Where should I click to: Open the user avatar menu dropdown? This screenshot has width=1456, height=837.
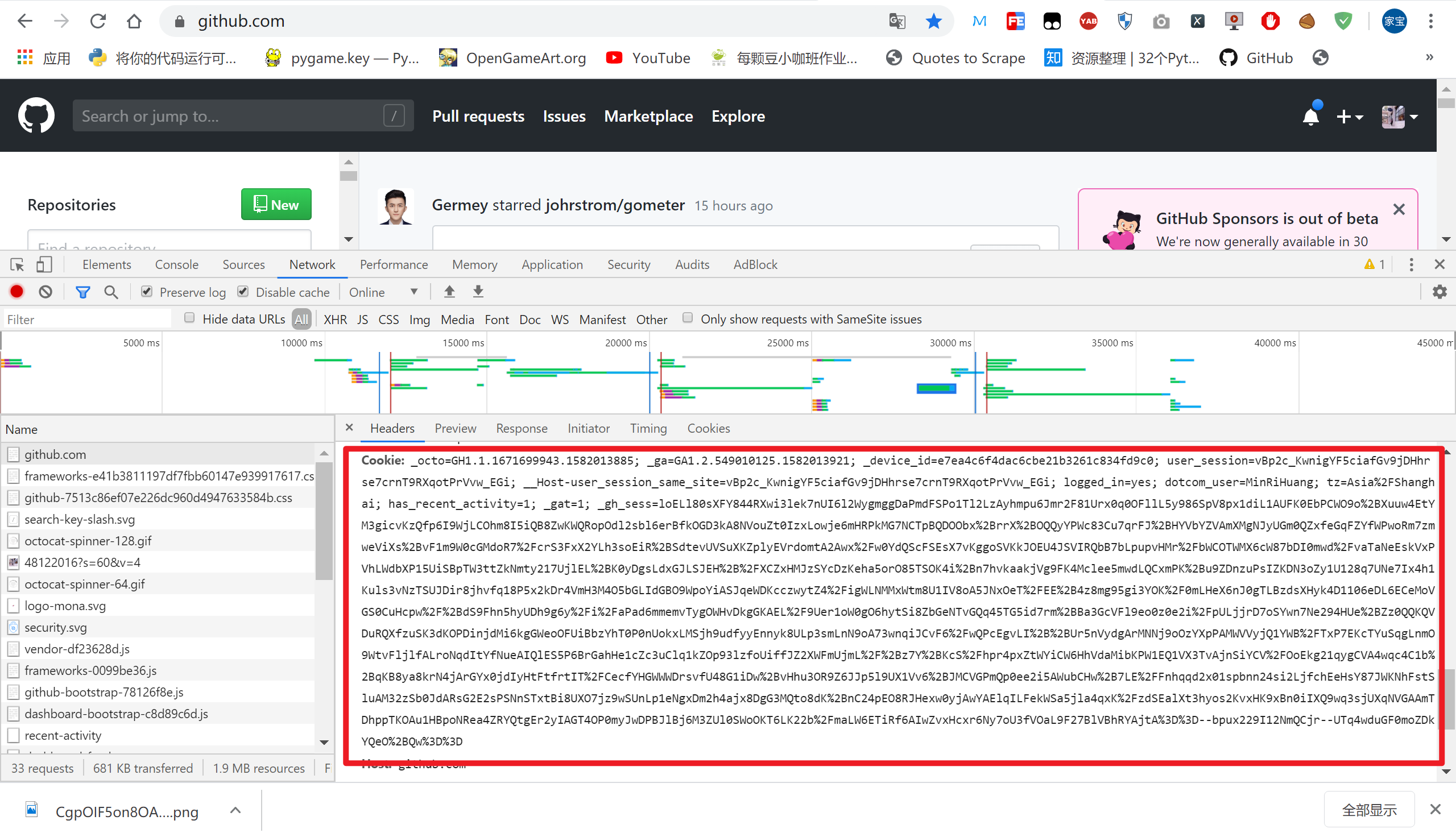point(1399,117)
